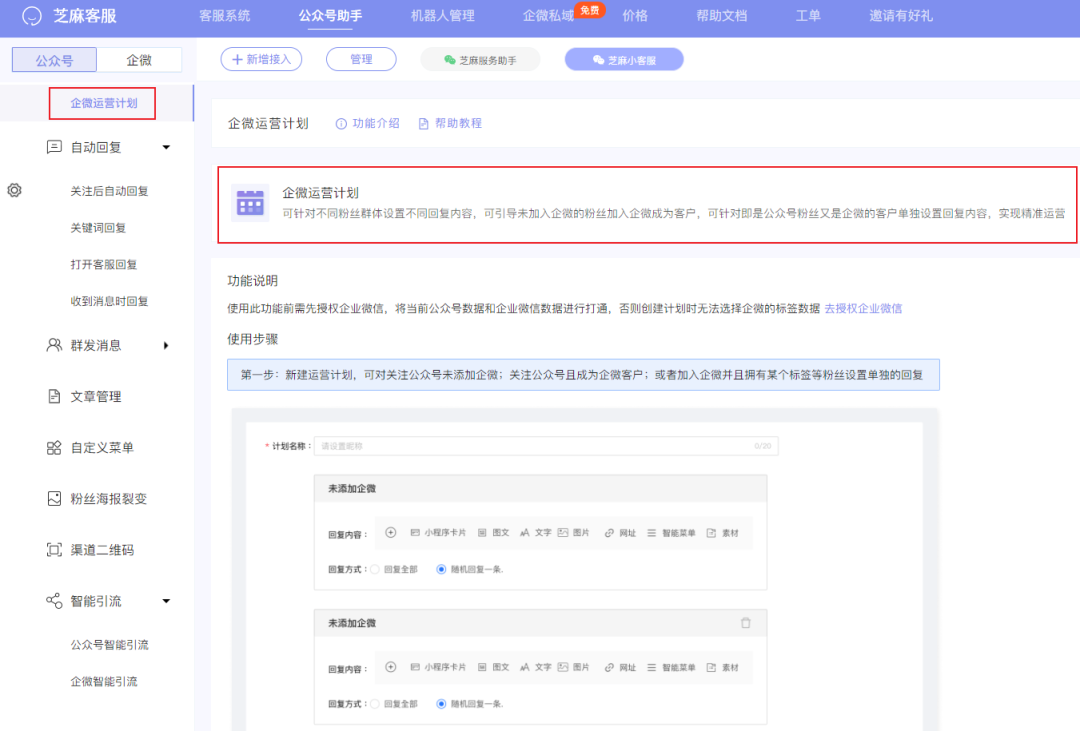Click the 计划名称 input field
Viewport: 1080px width, 731px height.
click(x=546, y=446)
